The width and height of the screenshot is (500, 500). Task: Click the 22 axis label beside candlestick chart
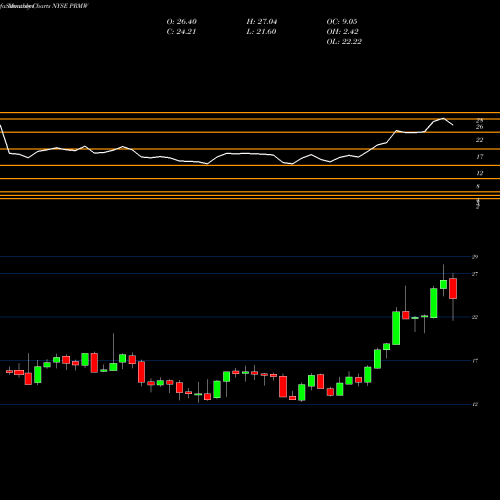tap(475, 317)
